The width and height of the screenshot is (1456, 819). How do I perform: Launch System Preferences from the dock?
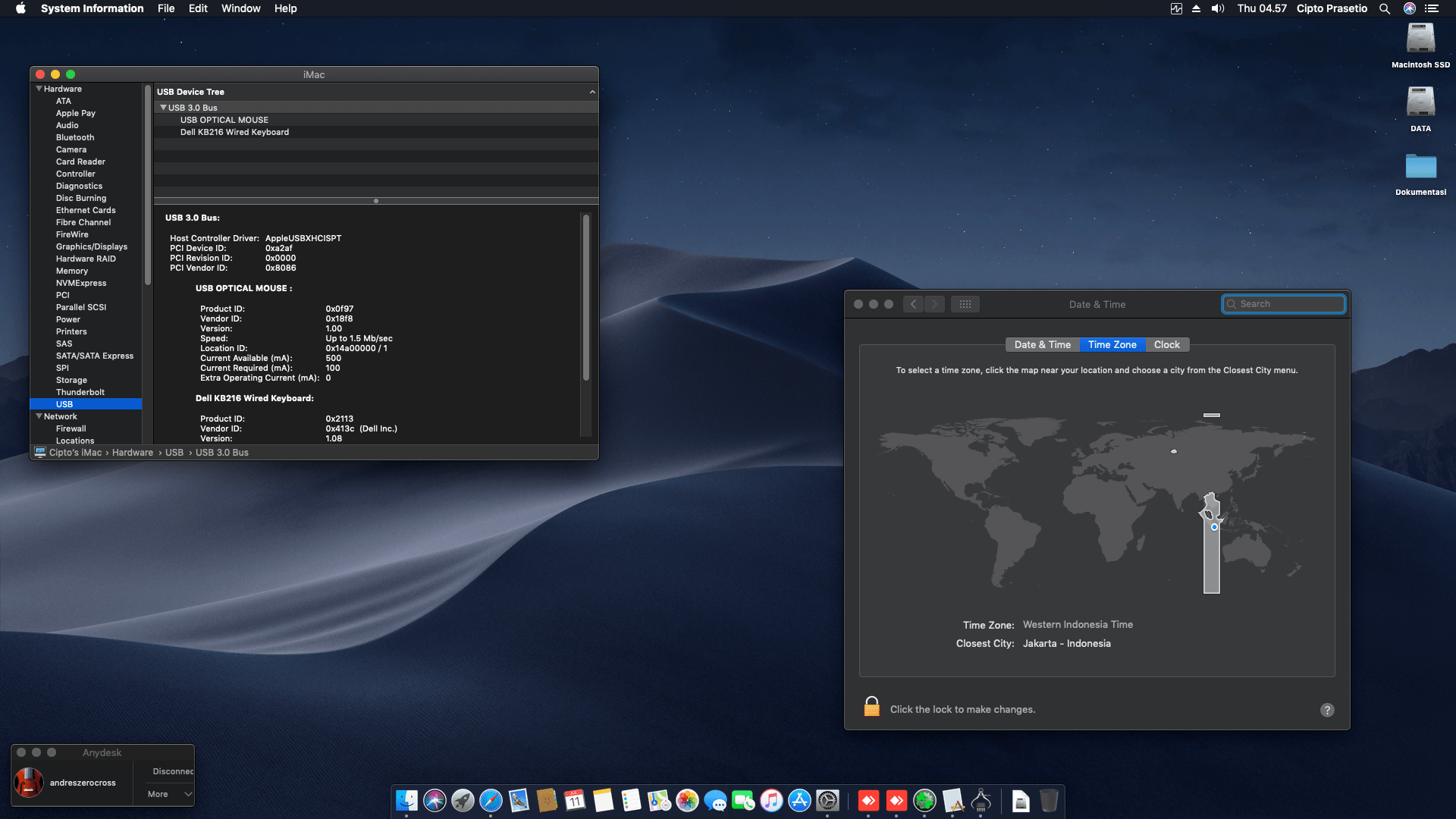[x=827, y=801]
